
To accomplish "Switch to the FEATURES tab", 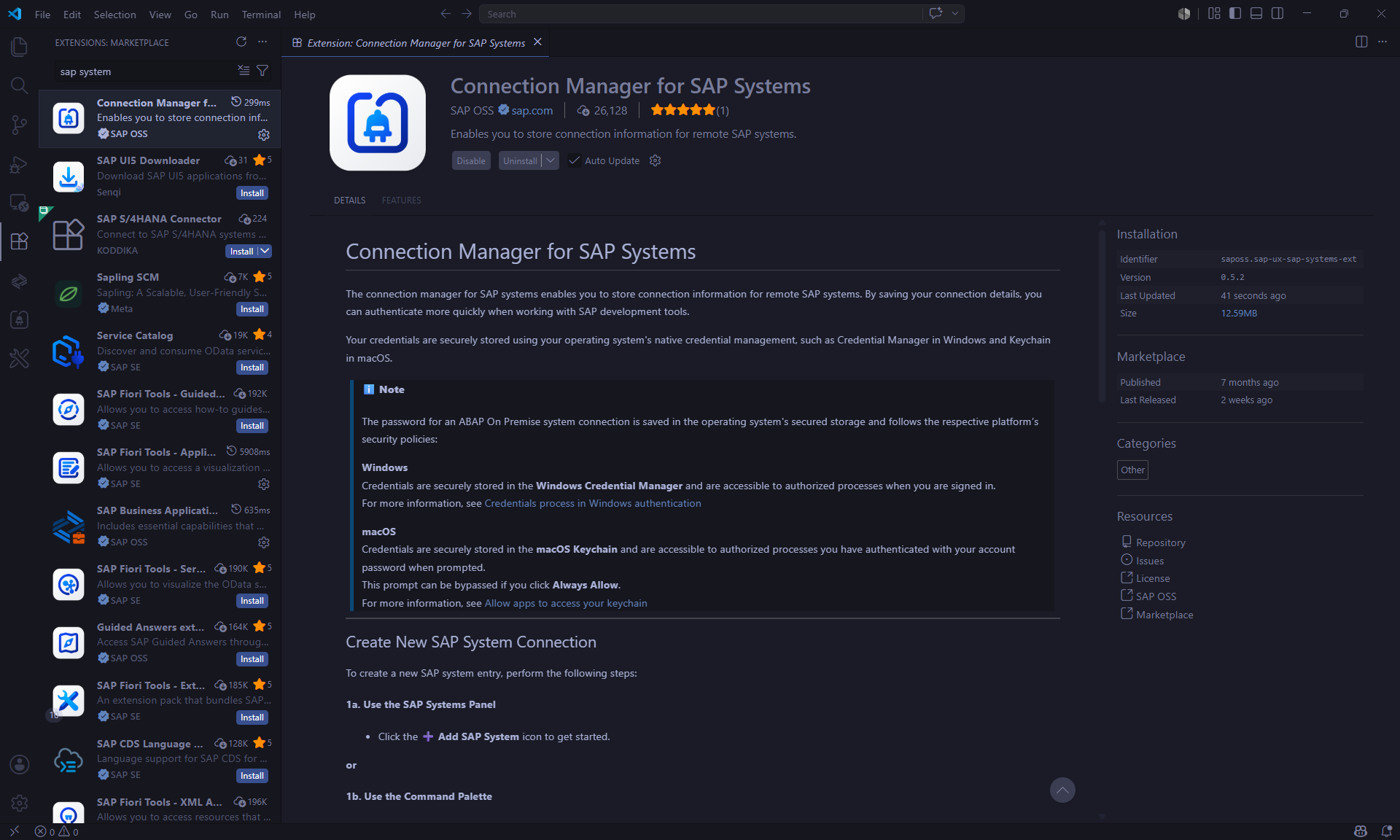I will (x=401, y=200).
